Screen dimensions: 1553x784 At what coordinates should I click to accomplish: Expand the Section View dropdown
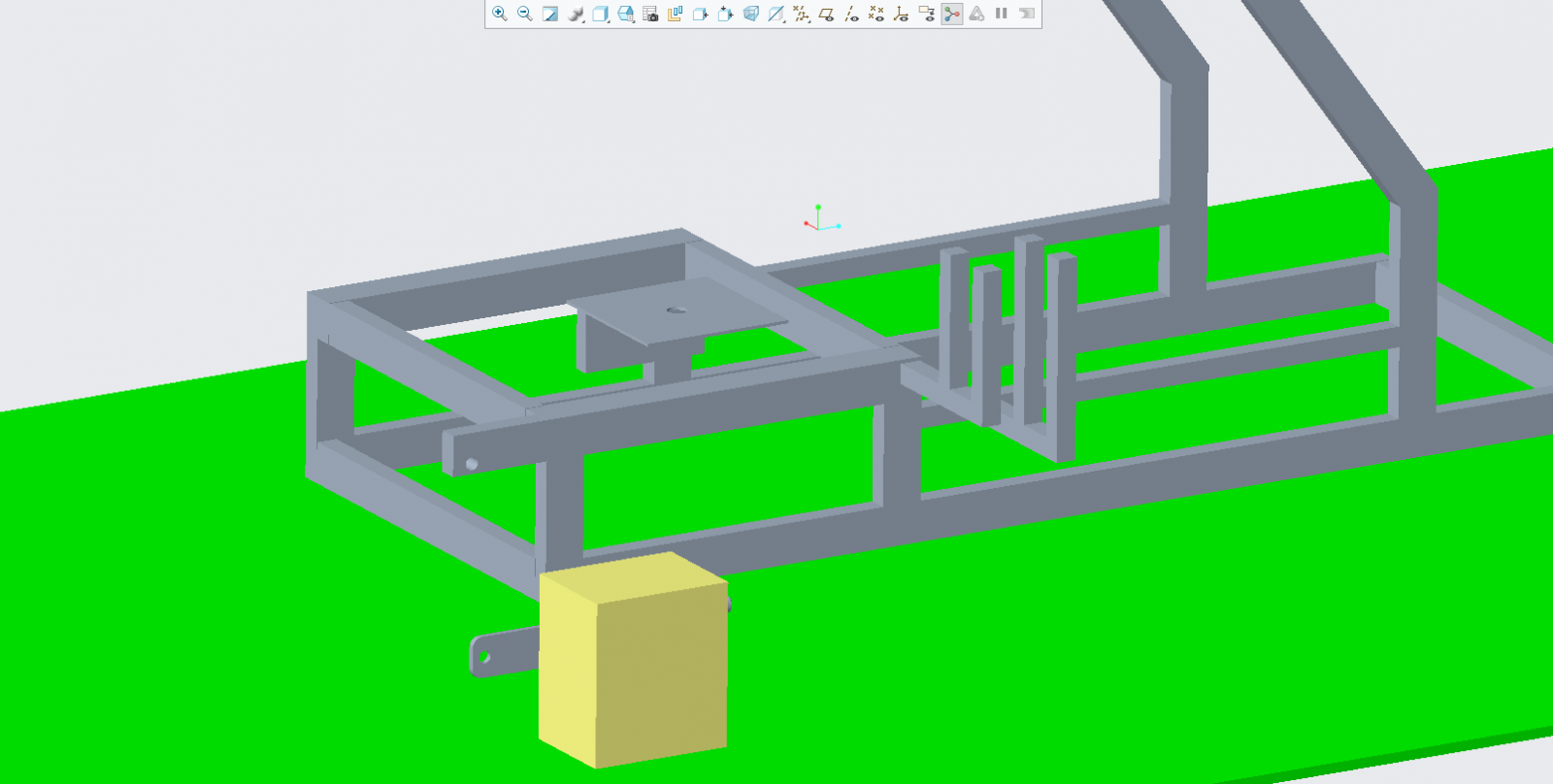tap(776, 14)
